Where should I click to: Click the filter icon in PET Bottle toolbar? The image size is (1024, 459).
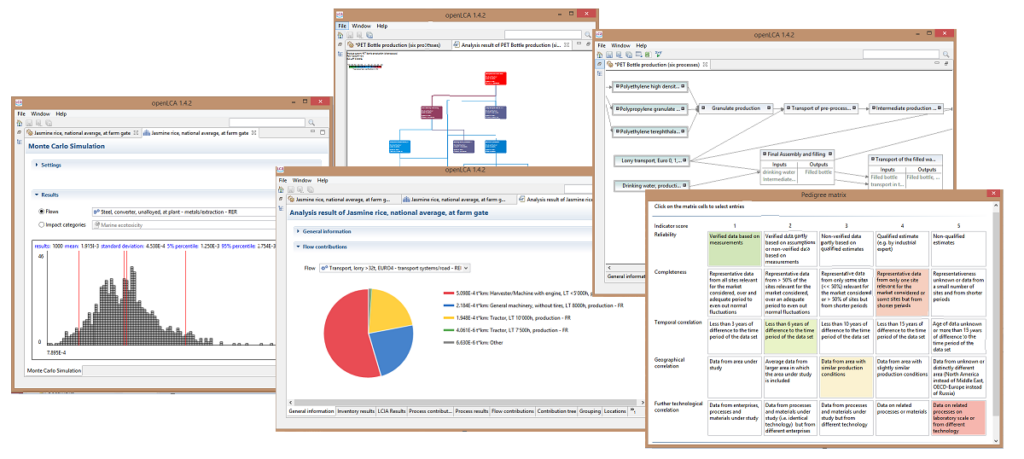point(659,54)
